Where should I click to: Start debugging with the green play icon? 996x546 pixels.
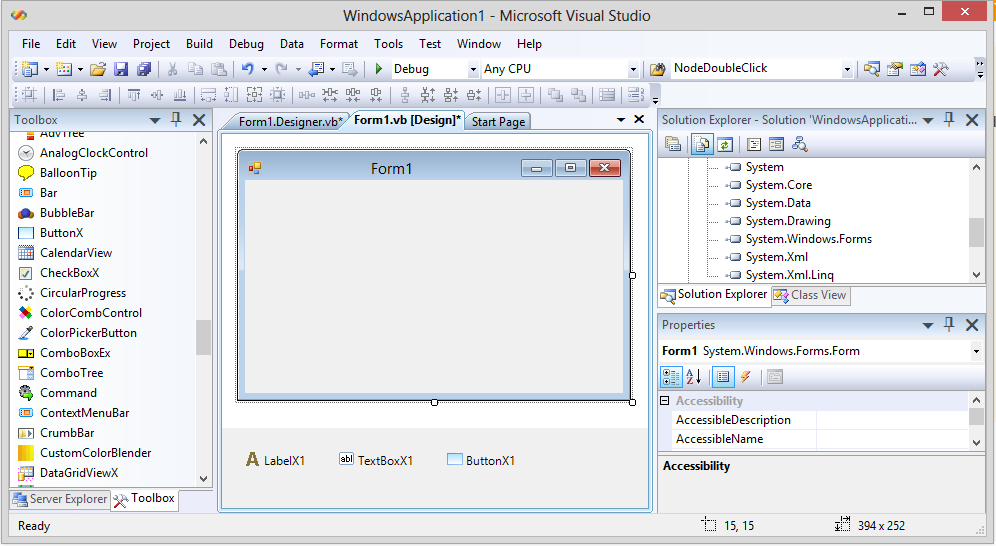[x=379, y=69]
